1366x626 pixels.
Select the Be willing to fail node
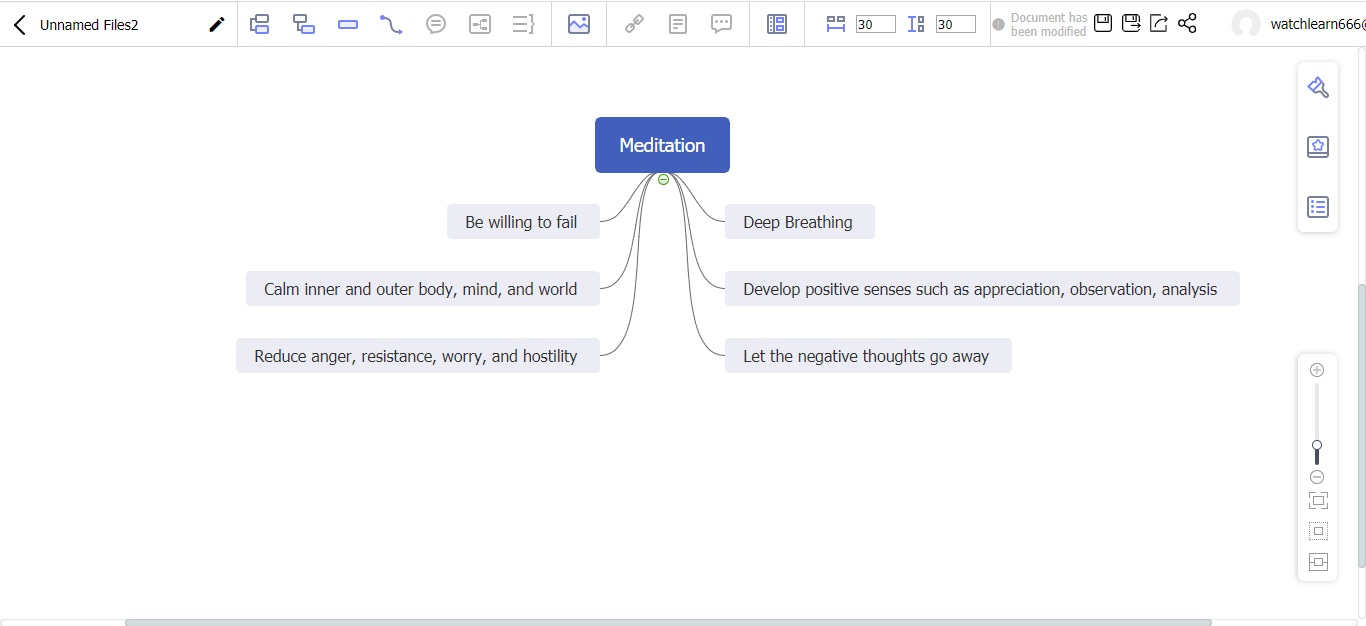pyautogui.click(x=522, y=222)
